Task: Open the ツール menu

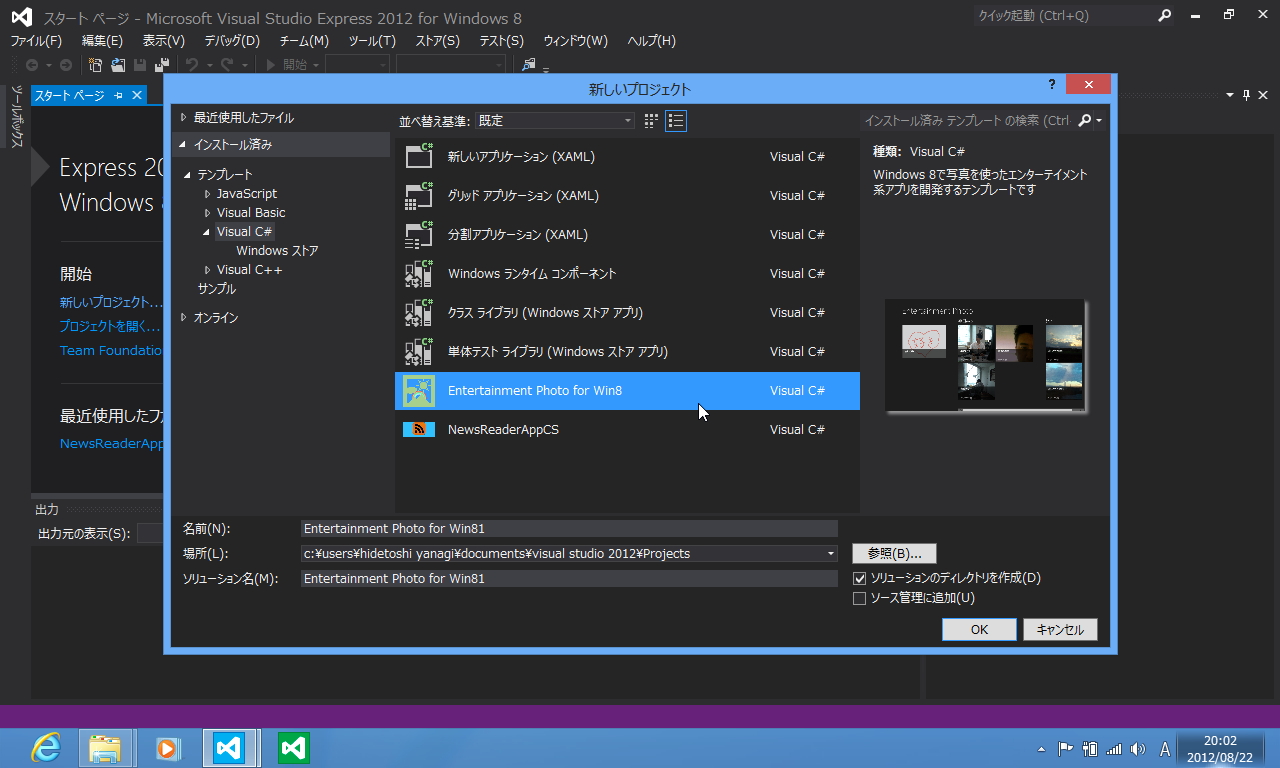Action: [370, 41]
